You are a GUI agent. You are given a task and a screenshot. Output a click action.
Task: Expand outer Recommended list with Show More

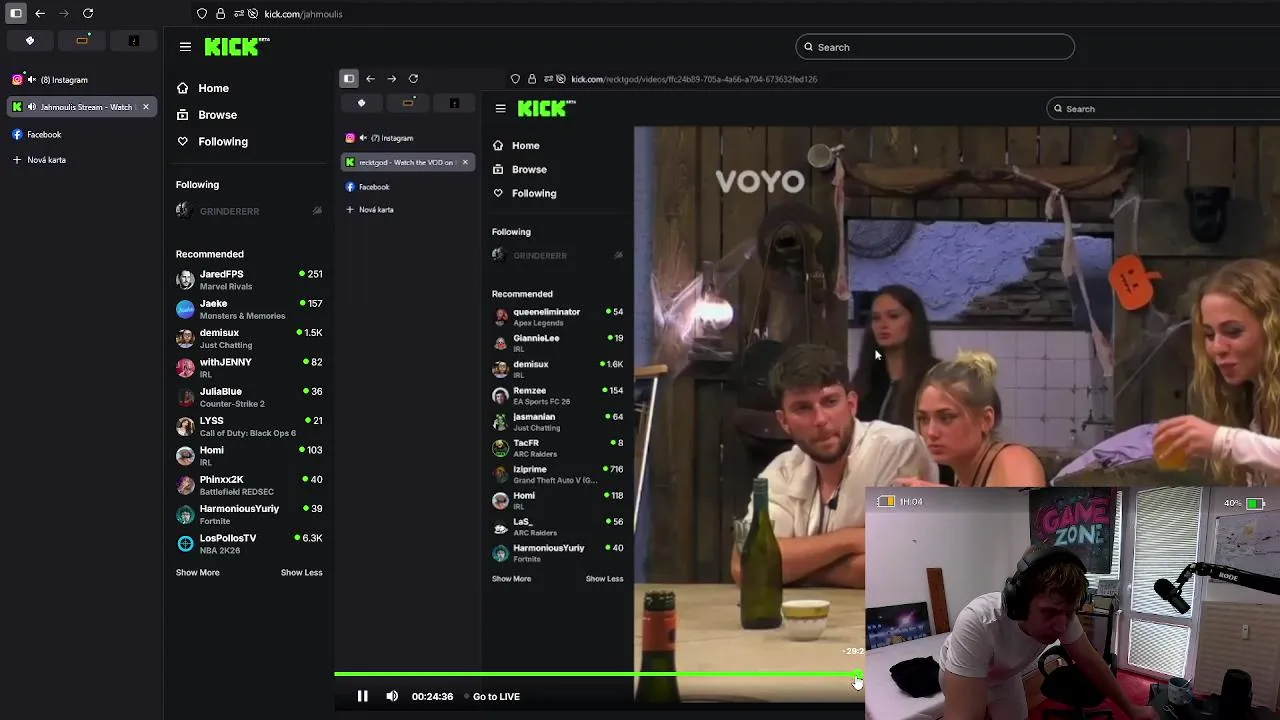click(197, 573)
